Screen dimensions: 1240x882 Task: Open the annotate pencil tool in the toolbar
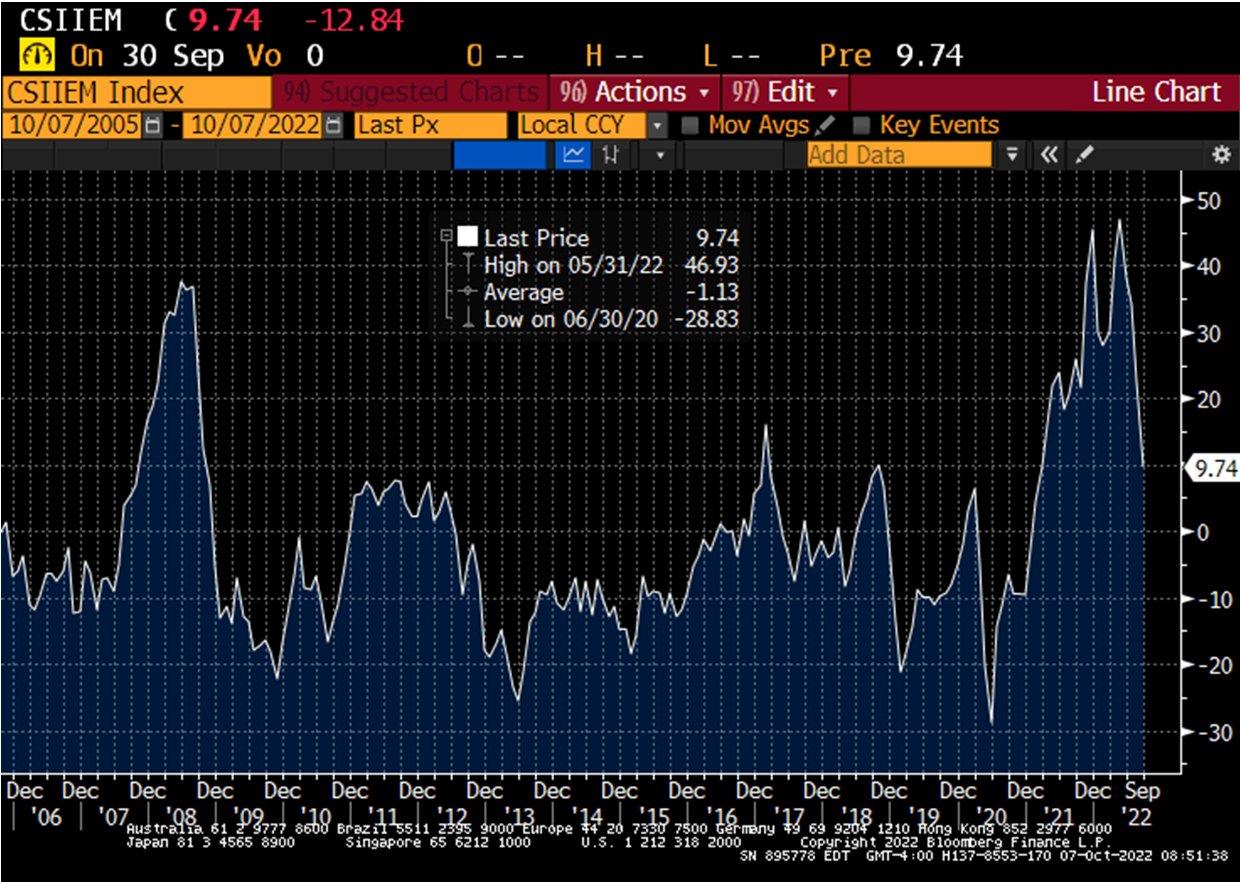1085,155
